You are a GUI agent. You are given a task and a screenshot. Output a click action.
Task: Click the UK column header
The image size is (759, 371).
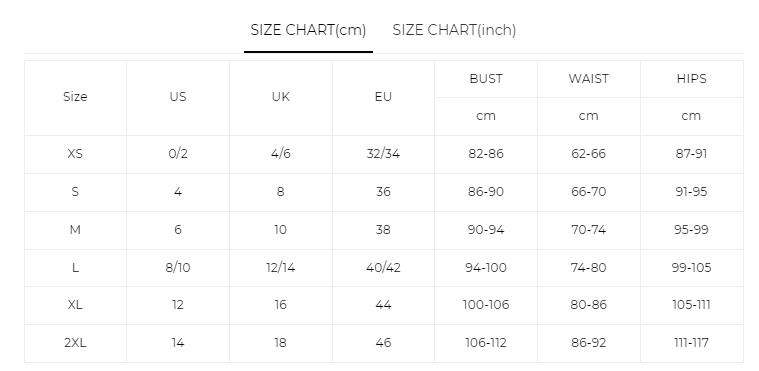pyautogui.click(x=281, y=97)
